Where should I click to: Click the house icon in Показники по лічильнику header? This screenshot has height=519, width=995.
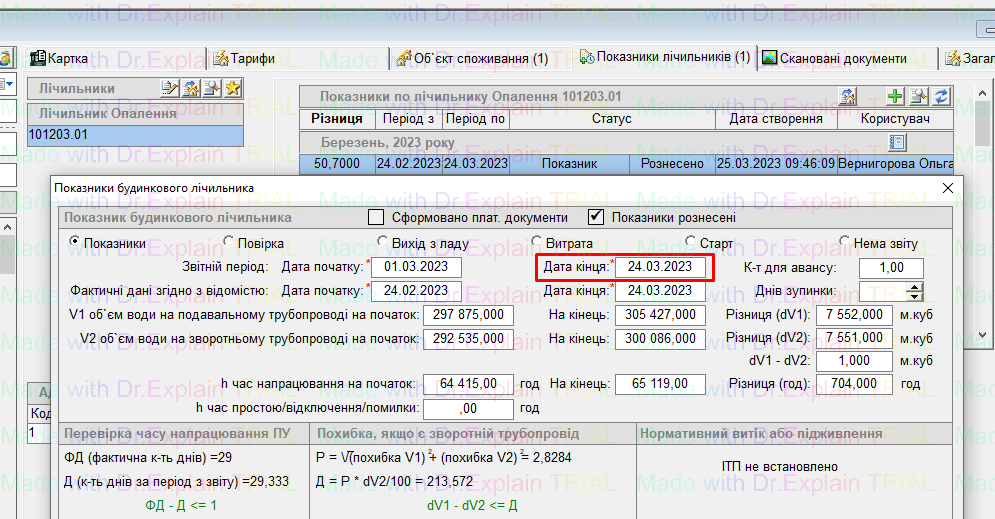(x=848, y=97)
